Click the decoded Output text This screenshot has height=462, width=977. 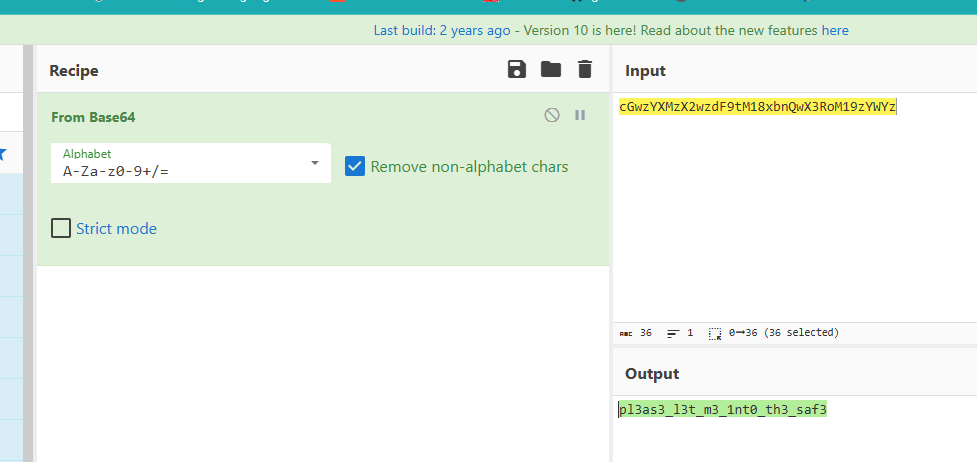click(723, 410)
